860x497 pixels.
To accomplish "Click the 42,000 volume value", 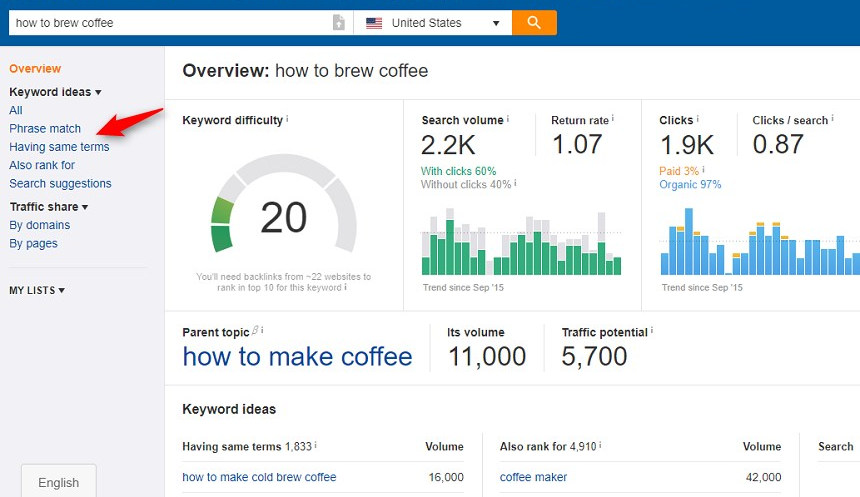I will (763, 477).
